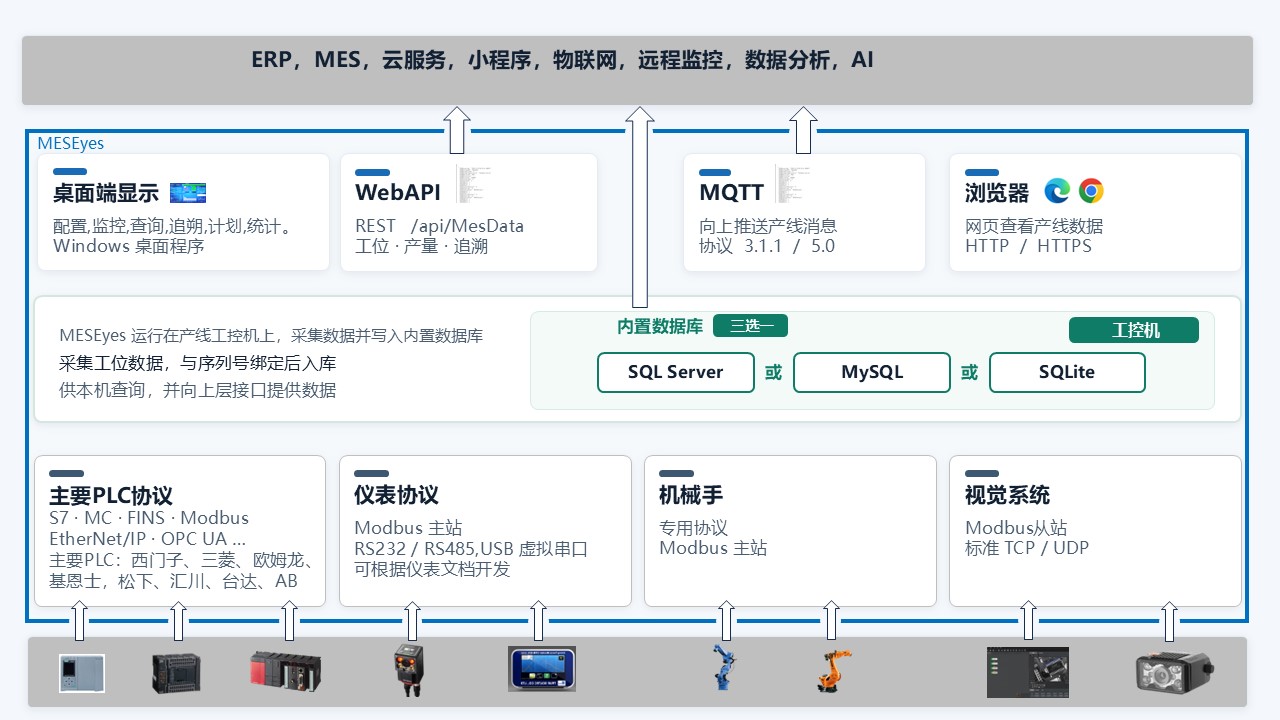Click the Microsoft Edge browser icon
The height and width of the screenshot is (720, 1280).
coord(1057,191)
